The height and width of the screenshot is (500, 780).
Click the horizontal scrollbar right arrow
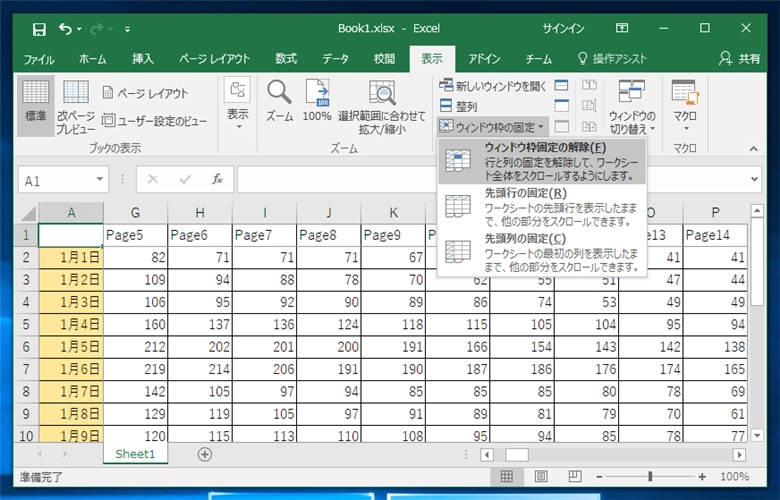tap(739, 454)
